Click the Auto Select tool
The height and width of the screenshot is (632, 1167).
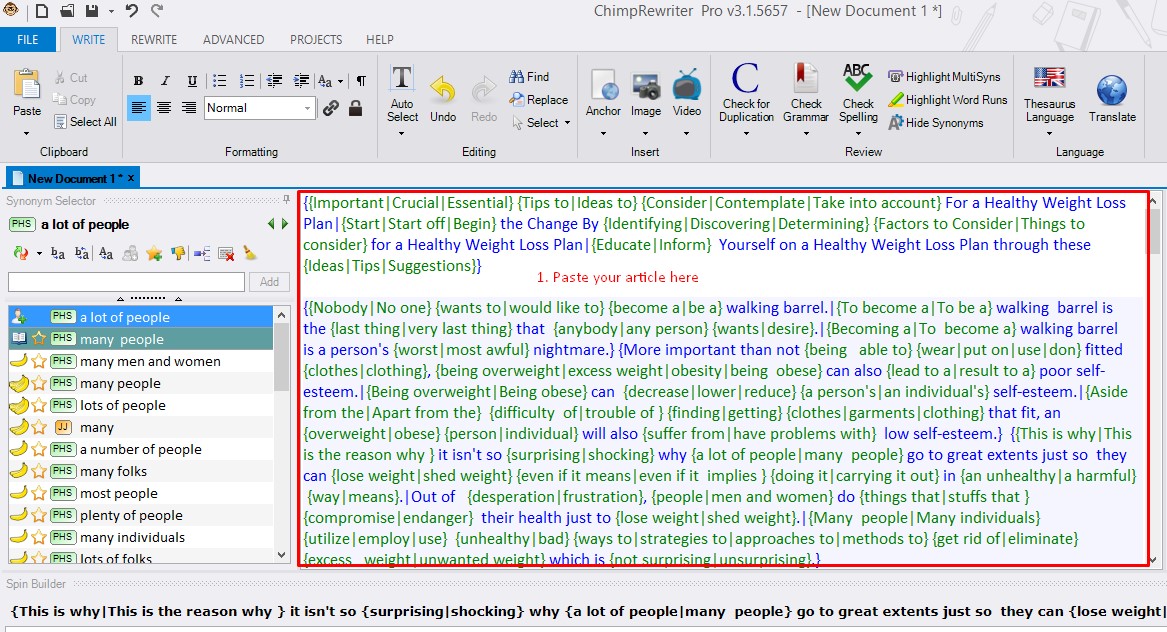click(402, 94)
